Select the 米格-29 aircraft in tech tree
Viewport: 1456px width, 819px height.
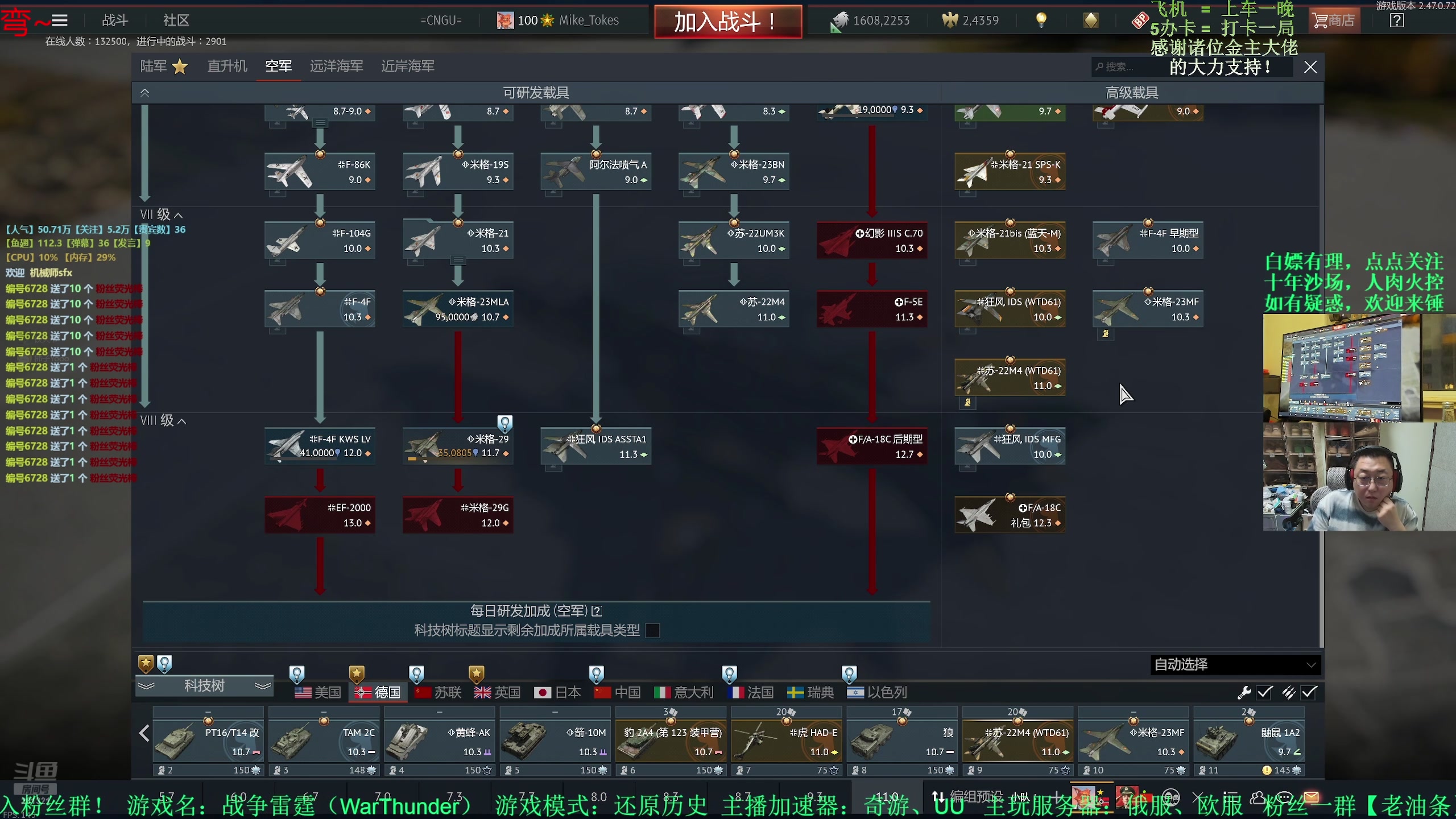point(458,446)
